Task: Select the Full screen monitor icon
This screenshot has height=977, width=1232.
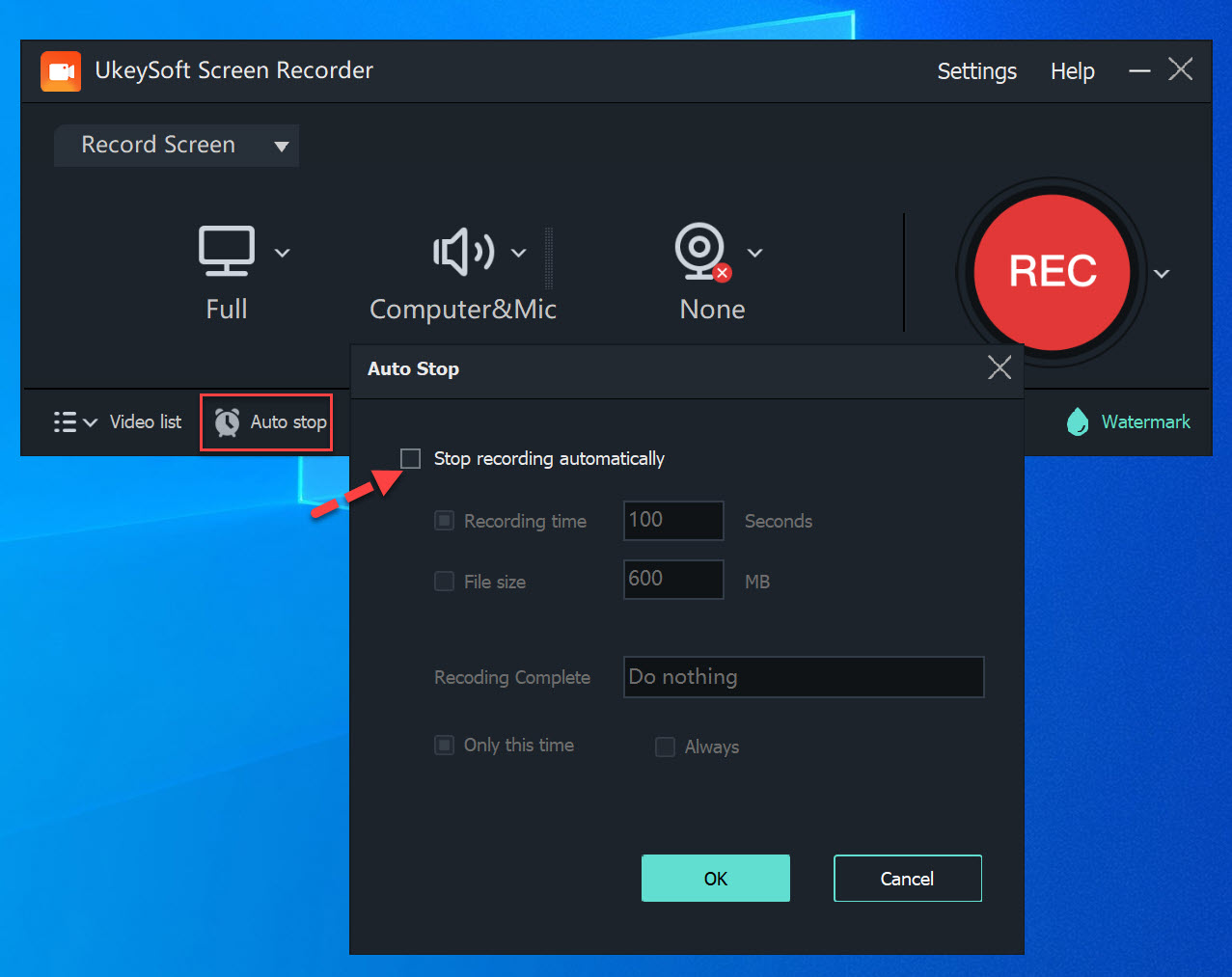Action: pyautogui.click(x=227, y=251)
